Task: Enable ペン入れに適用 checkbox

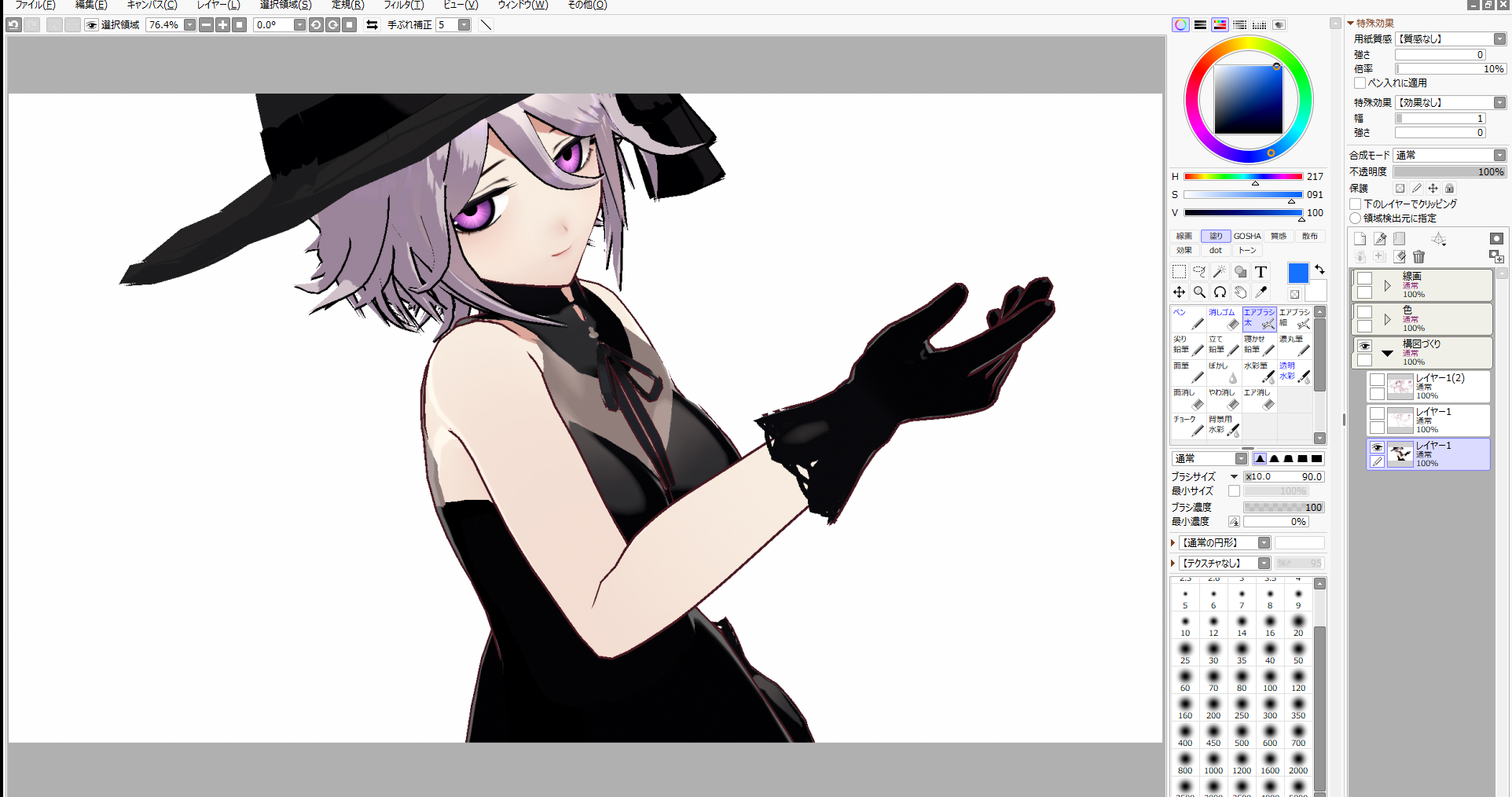Action: (1360, 83)
